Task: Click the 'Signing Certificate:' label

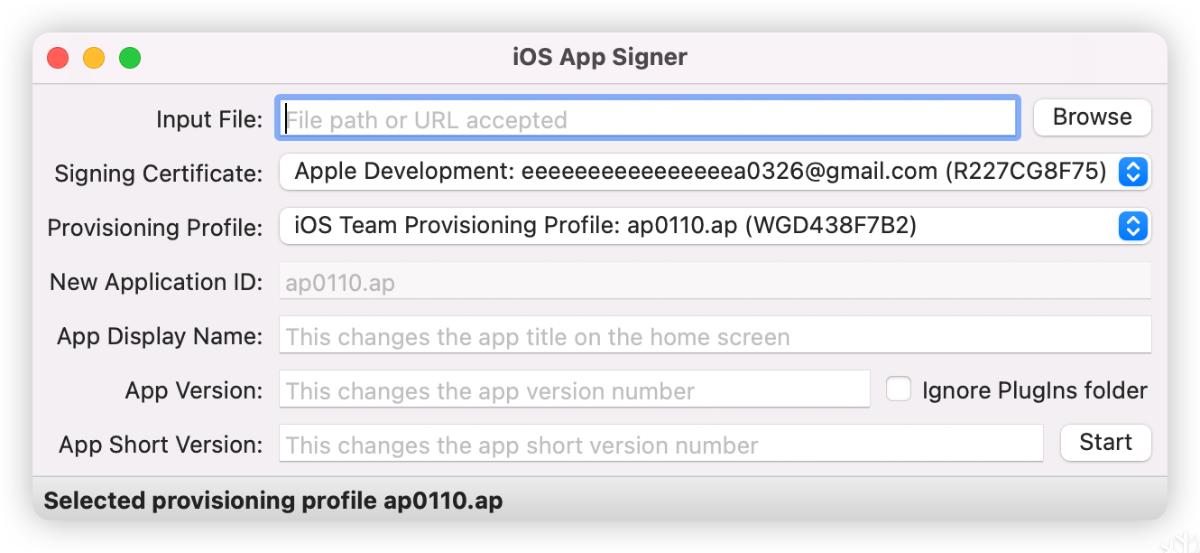Action: tap(158, 174)
